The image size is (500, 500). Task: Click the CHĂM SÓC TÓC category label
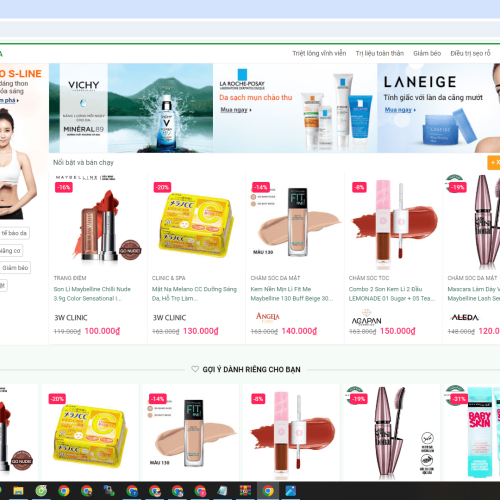[x=369, y=278]
